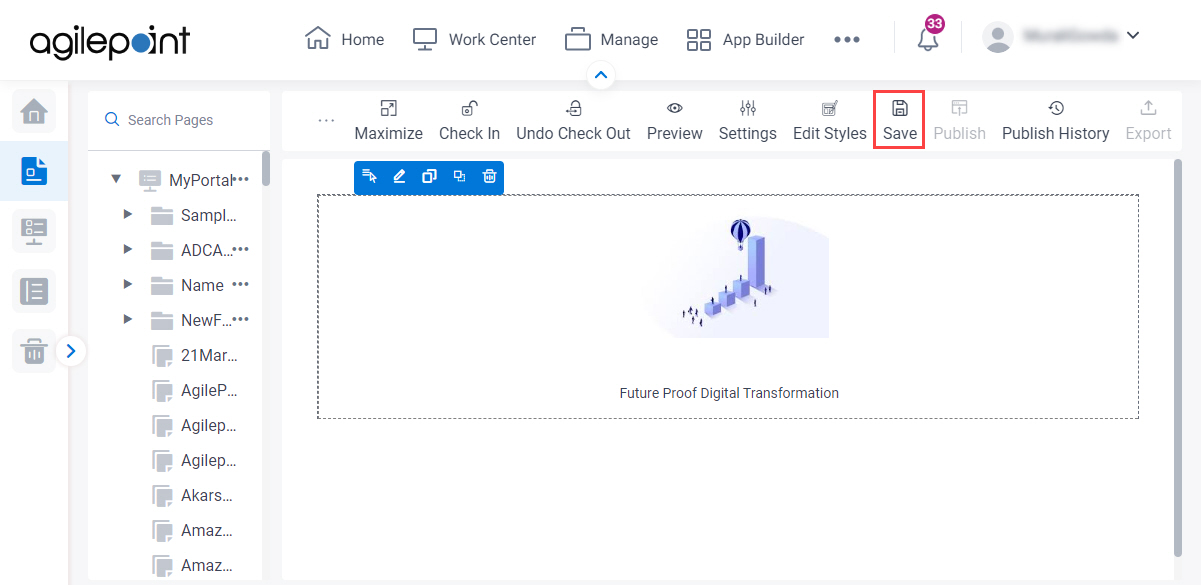Image resolution: width=1201 pixels, height=585 pixels.
Task: Click the duplicate icon on the widget toolbar
Action: click(459, 176)
